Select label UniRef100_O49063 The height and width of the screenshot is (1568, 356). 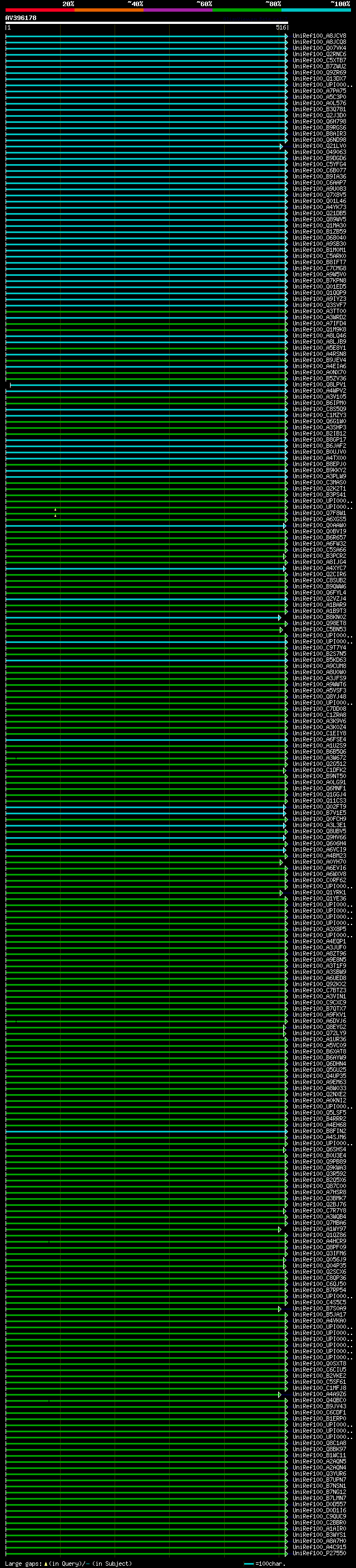tap(319, 152)
